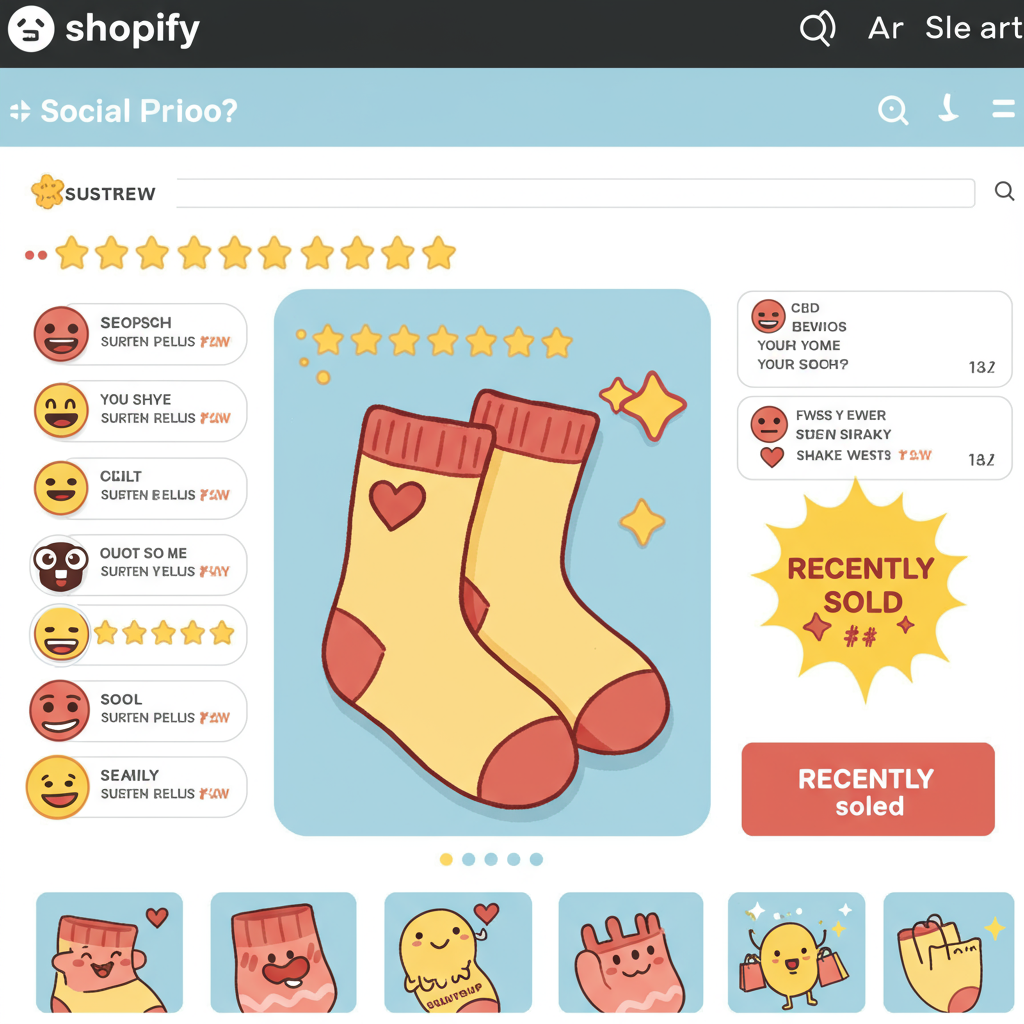This screenshot has width=1024, height=1024.
Task: Click the five-star rating review pill
Action: coord(138,635)
